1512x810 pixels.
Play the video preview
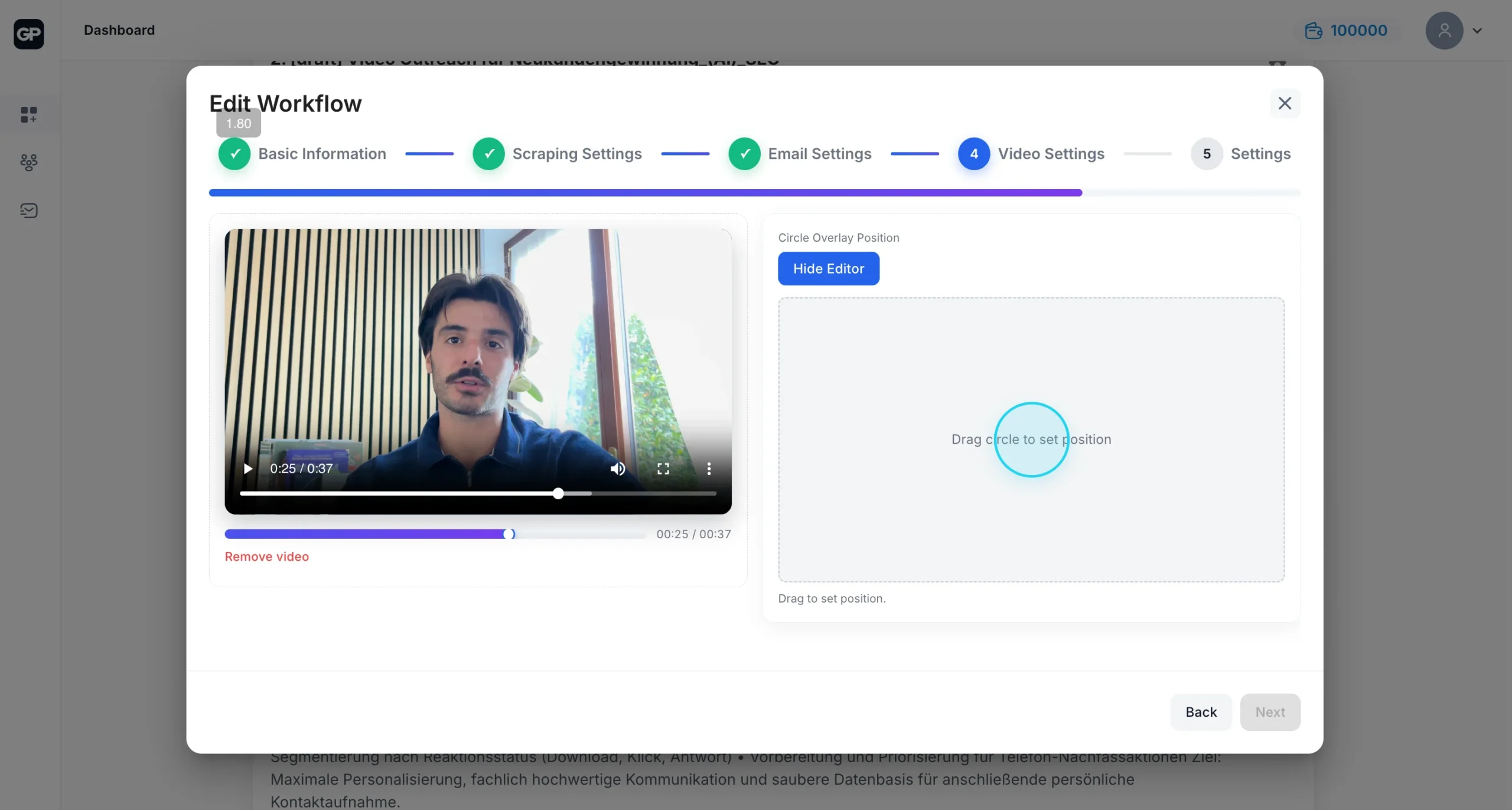pos(248,469)
